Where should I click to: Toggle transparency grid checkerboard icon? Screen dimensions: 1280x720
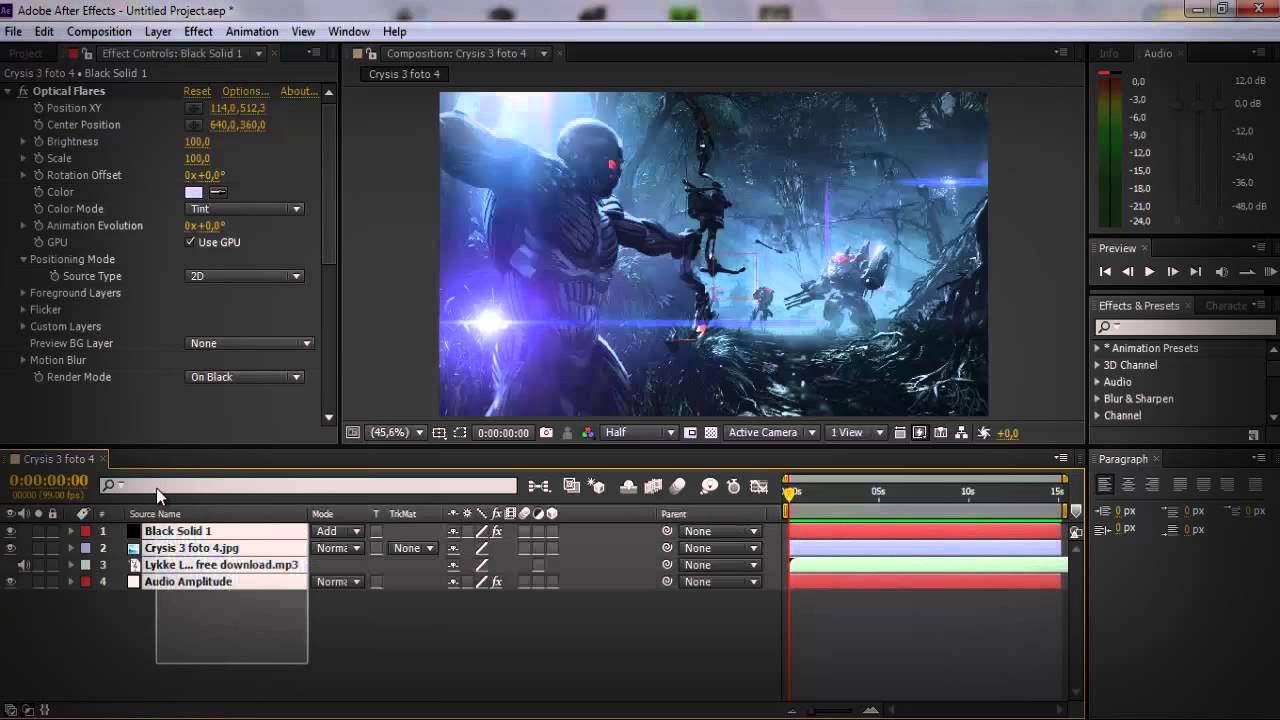[x=711, y=433]
